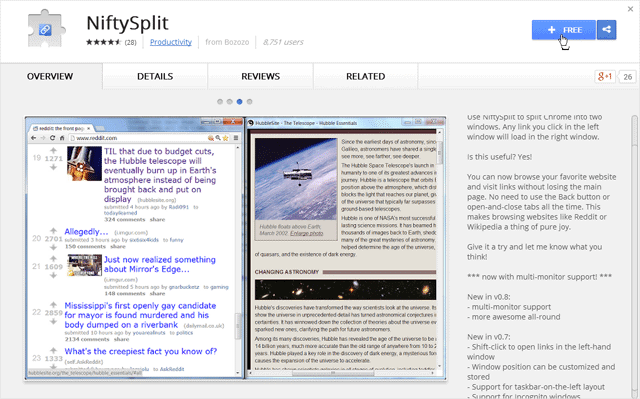This screenshot has height=399, width=640.
Task: Click the 'New in v0.8:' heading
Action: [x=489, y=297]
